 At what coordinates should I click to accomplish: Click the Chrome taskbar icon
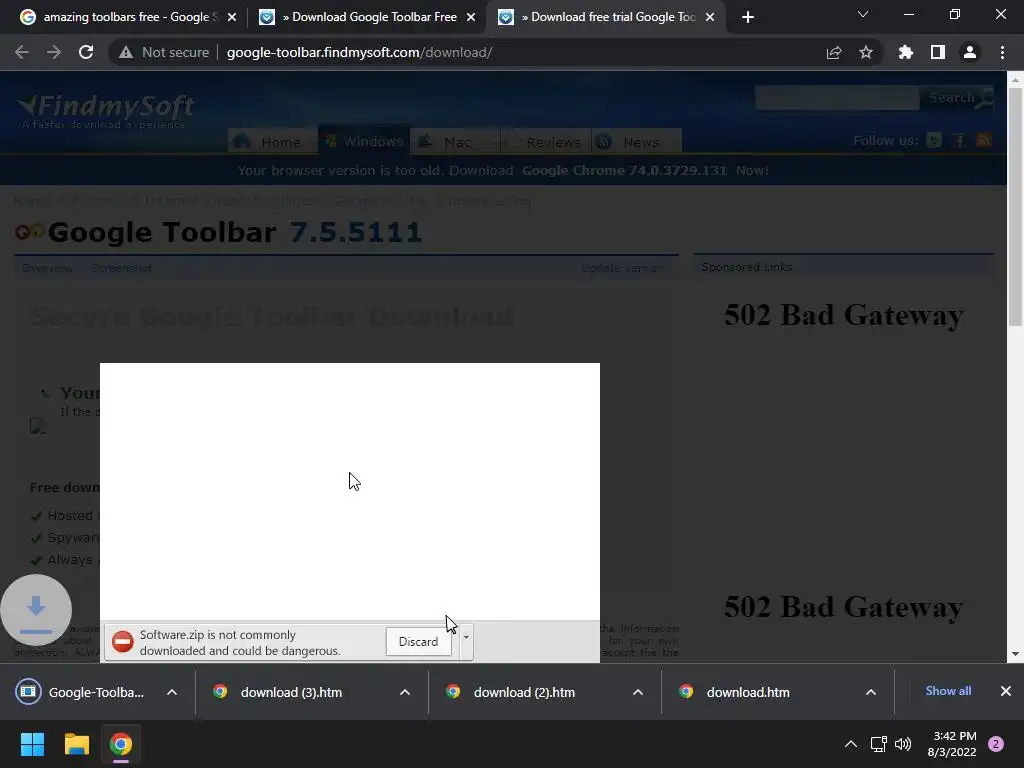(x=121, y=744)
